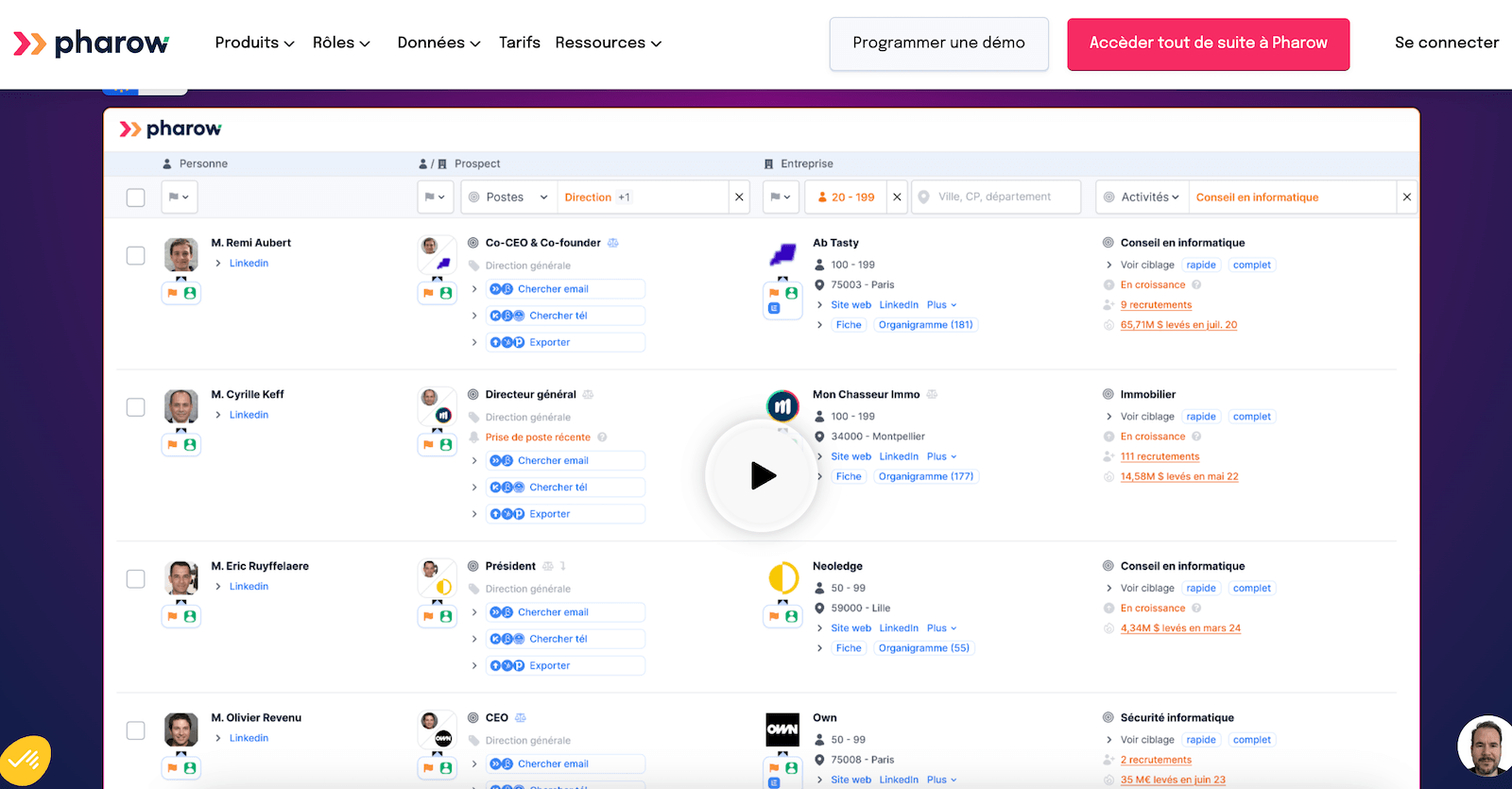Click Programmer une démo button
The image size is (1512, 789).
tap(938, 43)
